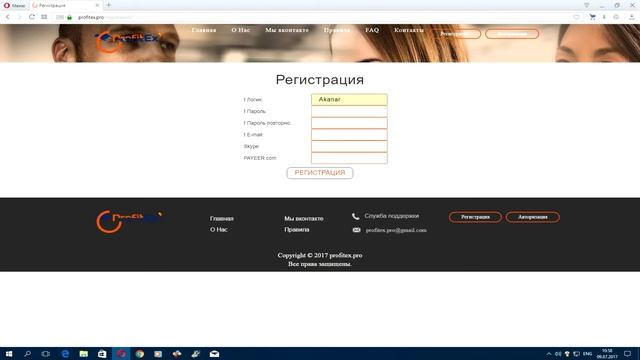Click the header Авторизация button
The height and width of the screenshot is (360, 640).
[x=512, y=33]
